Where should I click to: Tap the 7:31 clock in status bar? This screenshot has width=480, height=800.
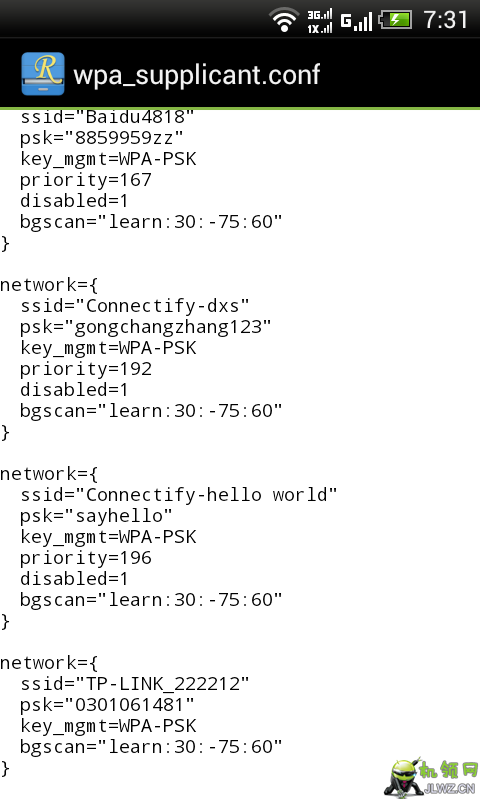click(445, 20)
